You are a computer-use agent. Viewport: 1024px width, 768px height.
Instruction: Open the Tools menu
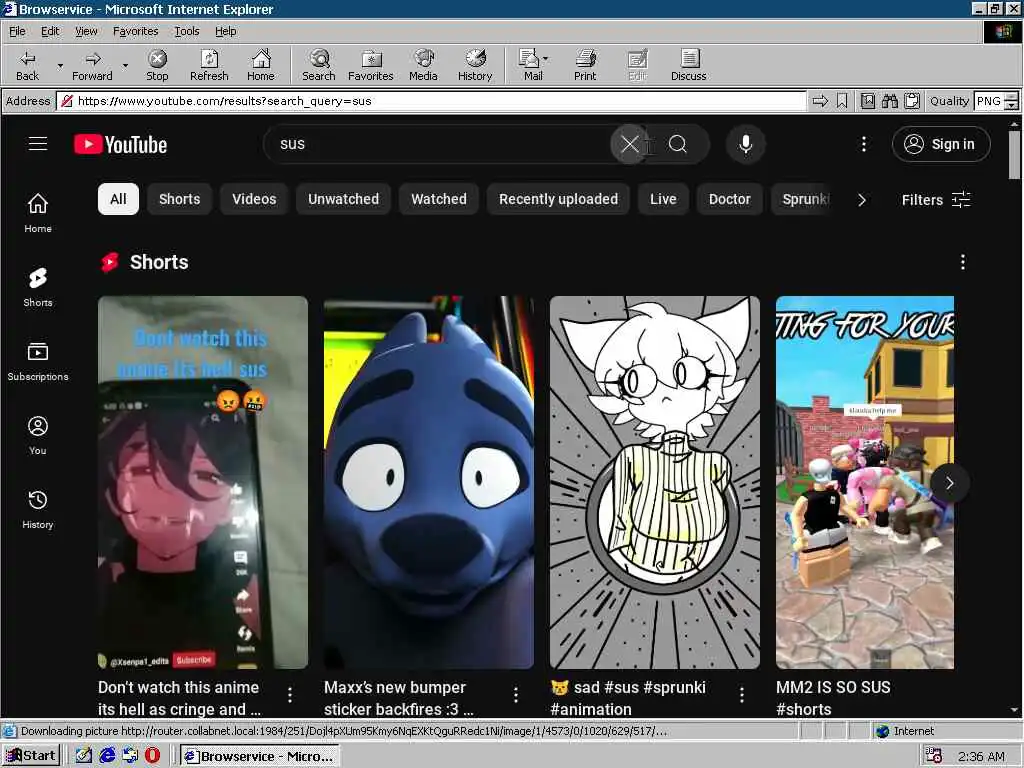pos(186,31)
